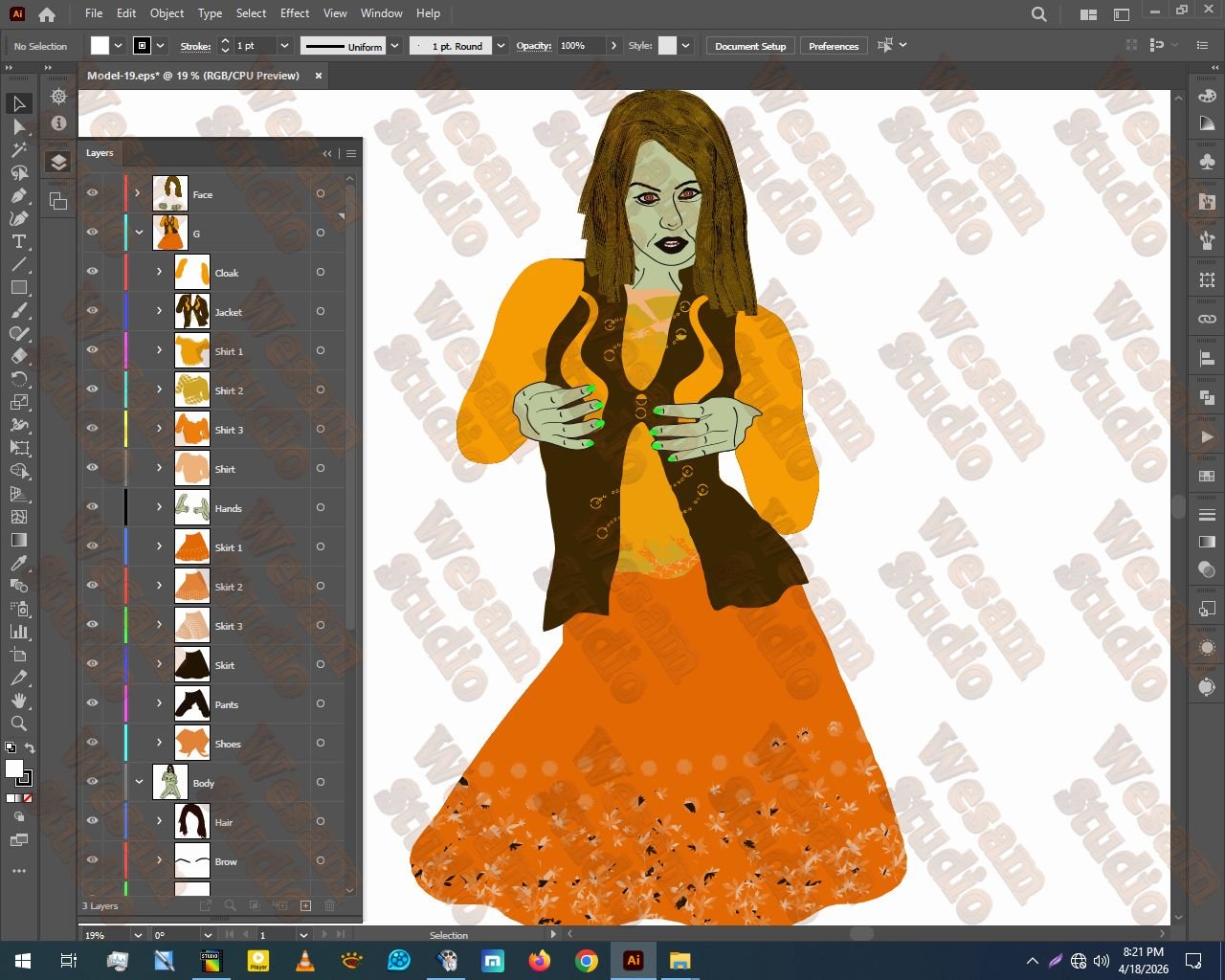Open the Actions panel play icon
The height and width of the screenshot is (980, 1225).
pos(1207,437)
